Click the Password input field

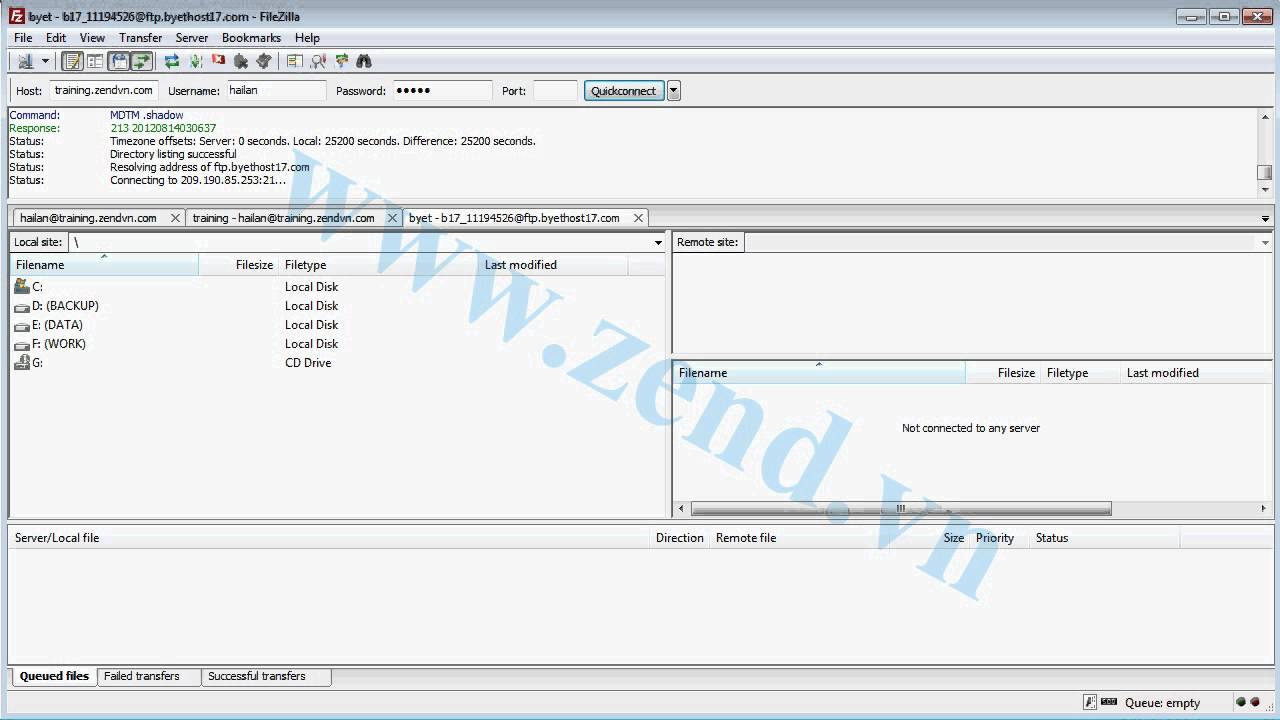(x=442, y=90)
